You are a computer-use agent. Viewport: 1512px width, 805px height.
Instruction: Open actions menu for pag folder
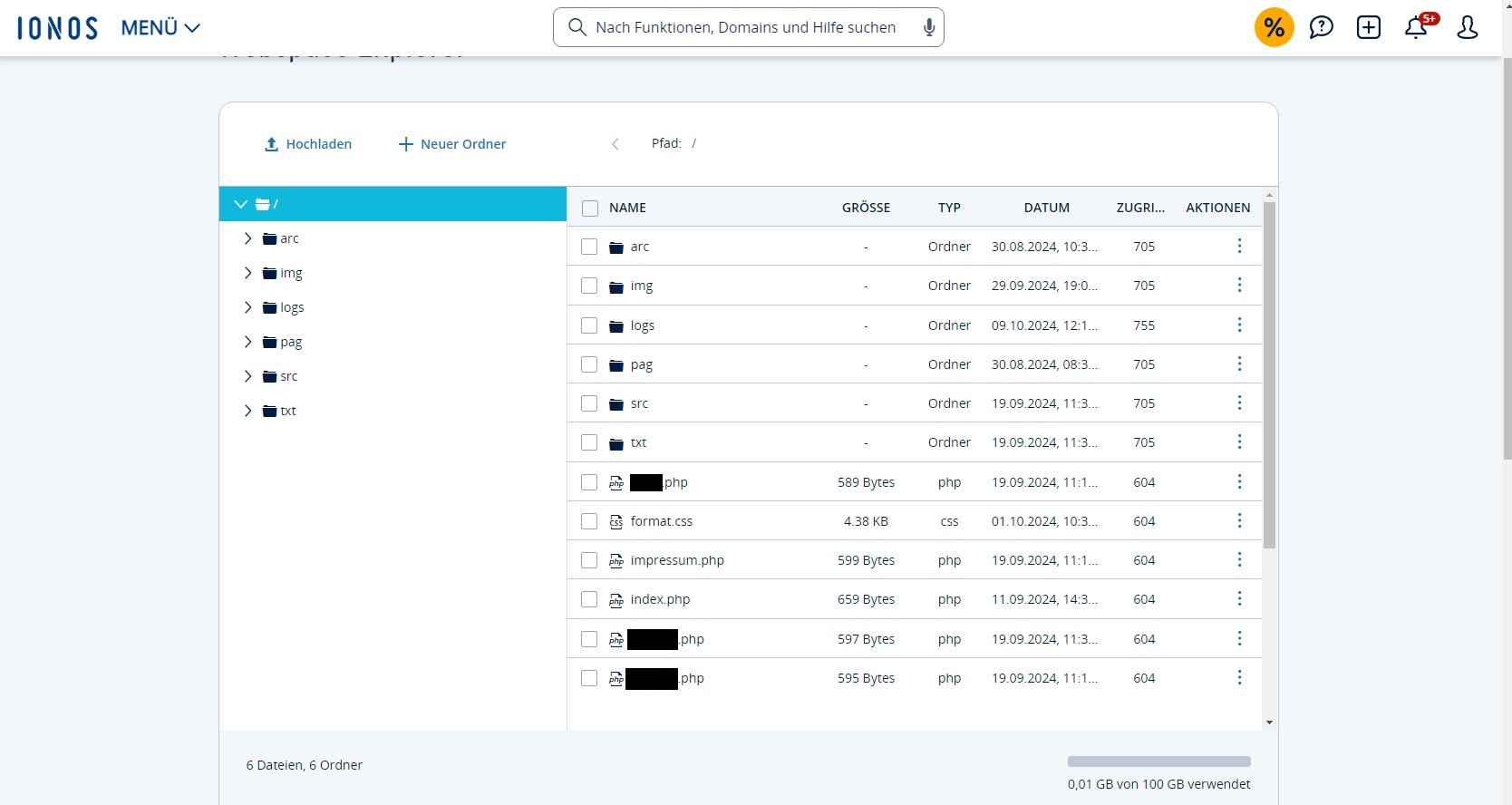[x=1239, y=364]
